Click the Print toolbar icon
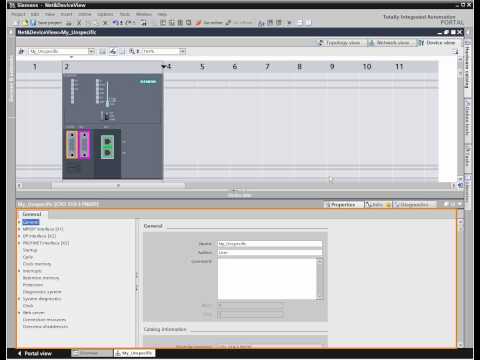Viewport: 480px width, 360px height. tap(69, 23)
